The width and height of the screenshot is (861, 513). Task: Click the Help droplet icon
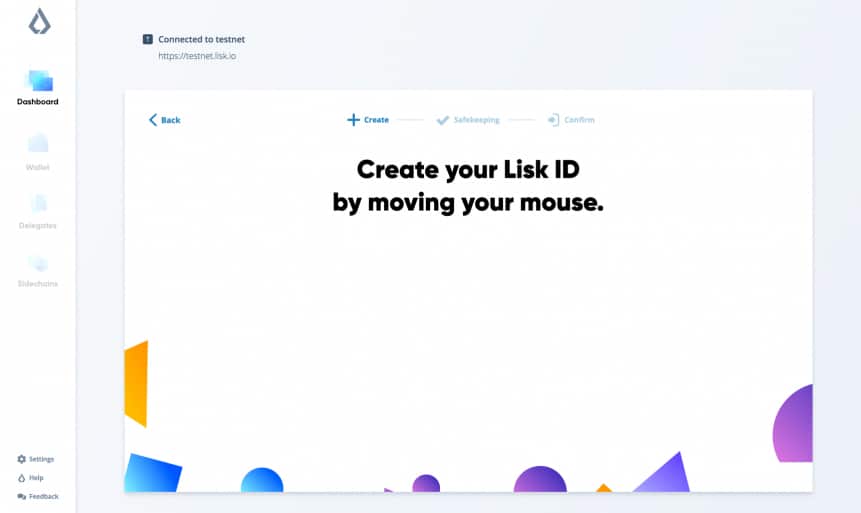point(22,478)
